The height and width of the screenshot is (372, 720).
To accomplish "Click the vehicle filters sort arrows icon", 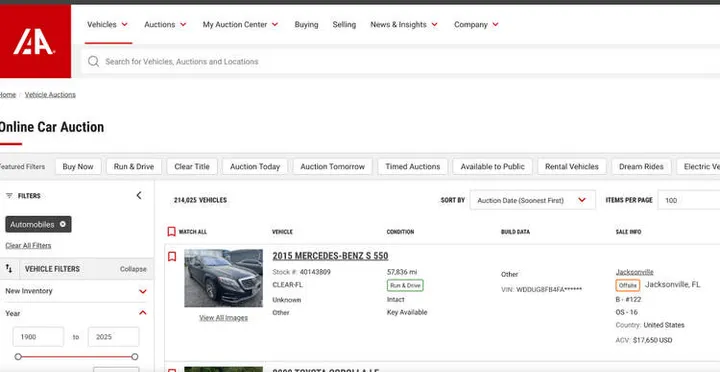I will (x=9, y=269).
